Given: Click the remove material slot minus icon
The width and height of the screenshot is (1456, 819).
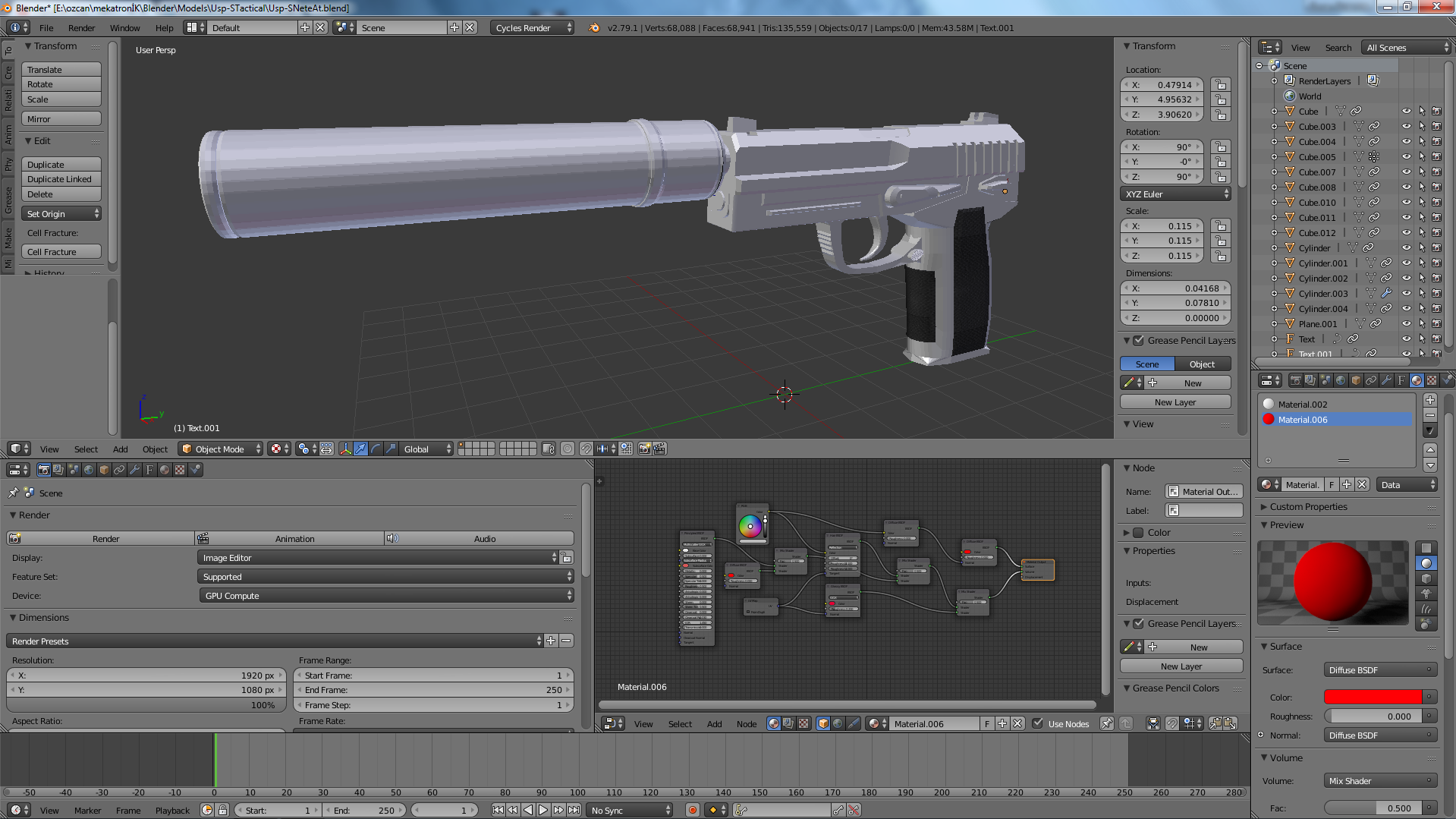Looking at the screenshot, I should (x=1430, y=415).
